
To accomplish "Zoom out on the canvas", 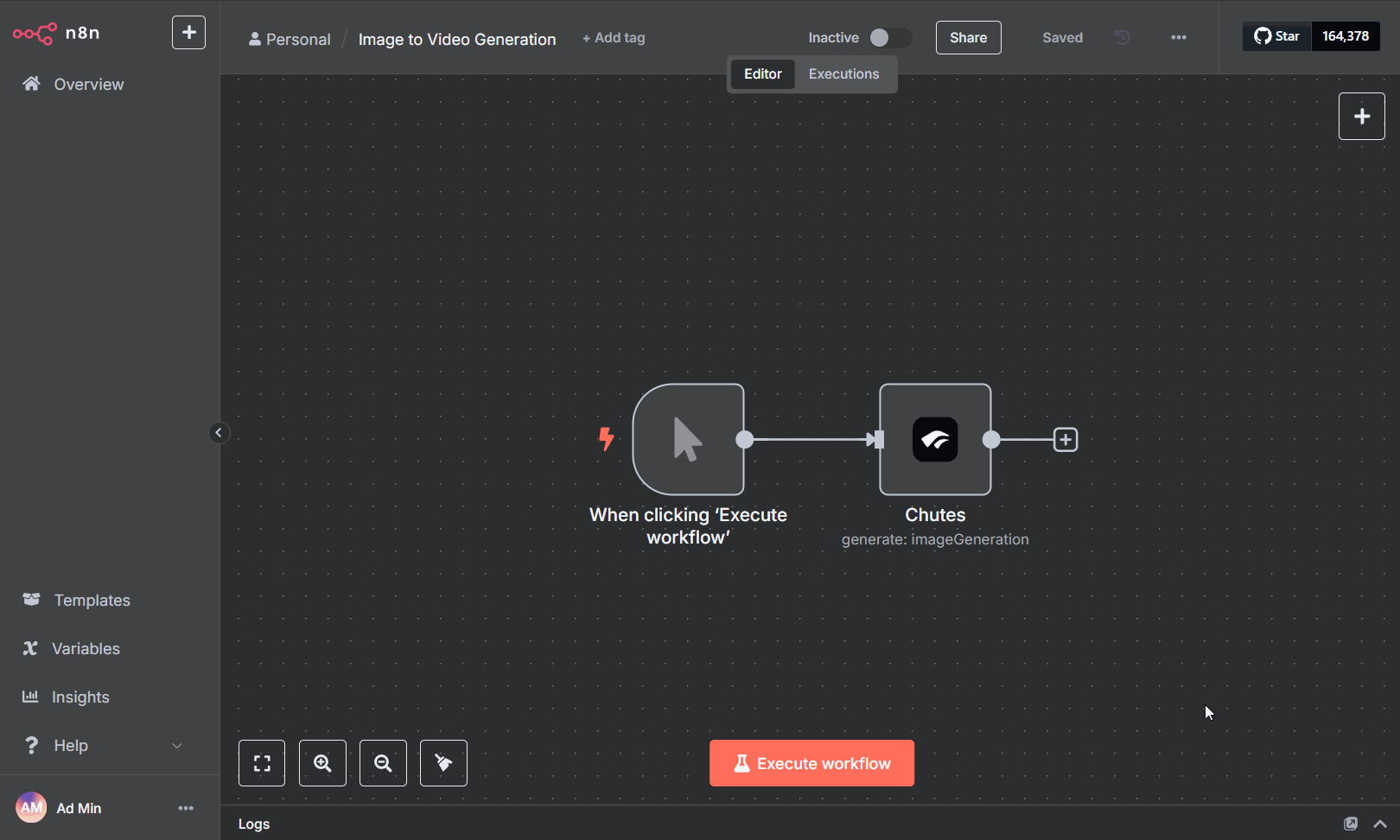I will coord(383,763).
